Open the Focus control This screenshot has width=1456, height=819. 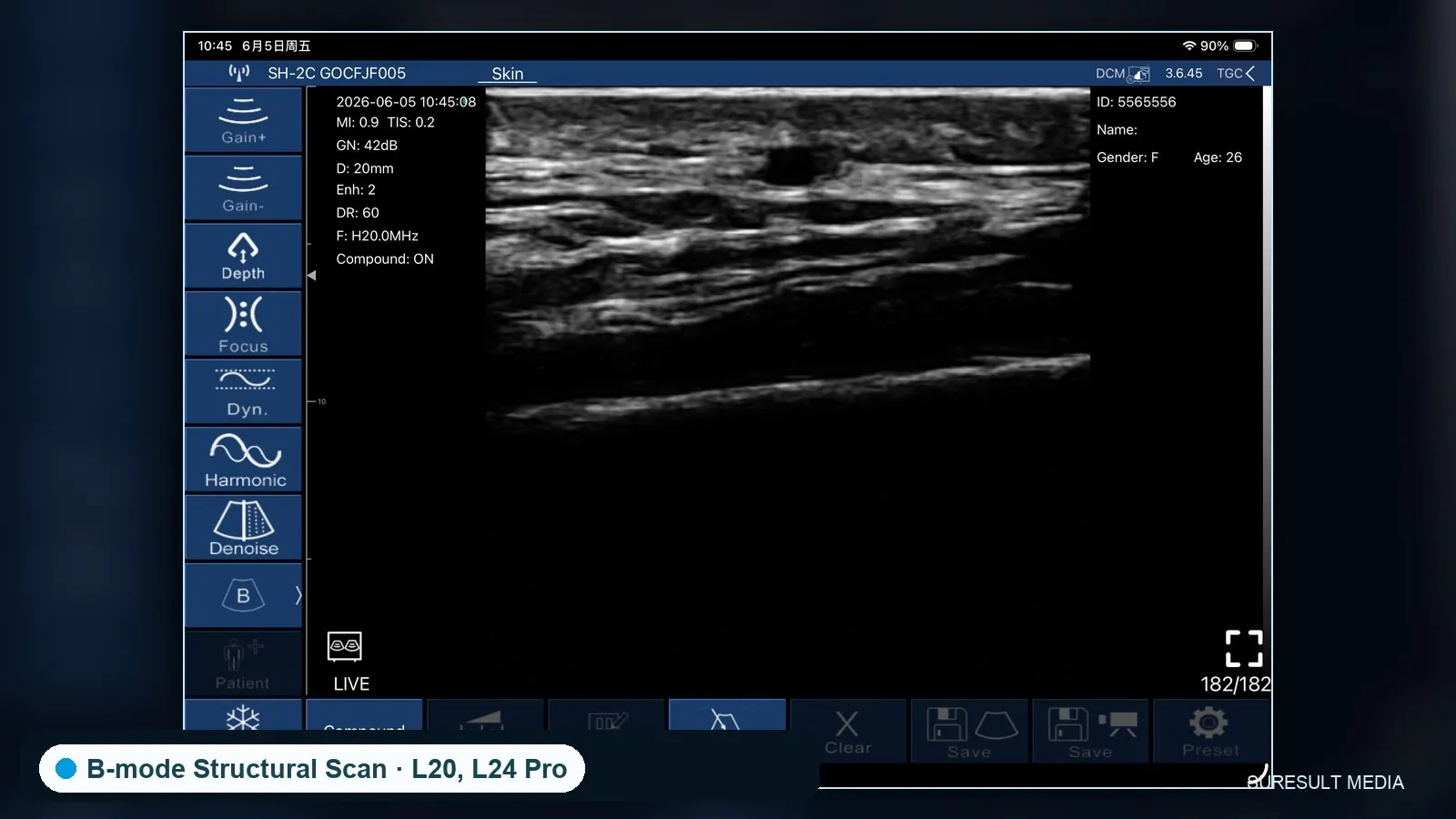243,324
